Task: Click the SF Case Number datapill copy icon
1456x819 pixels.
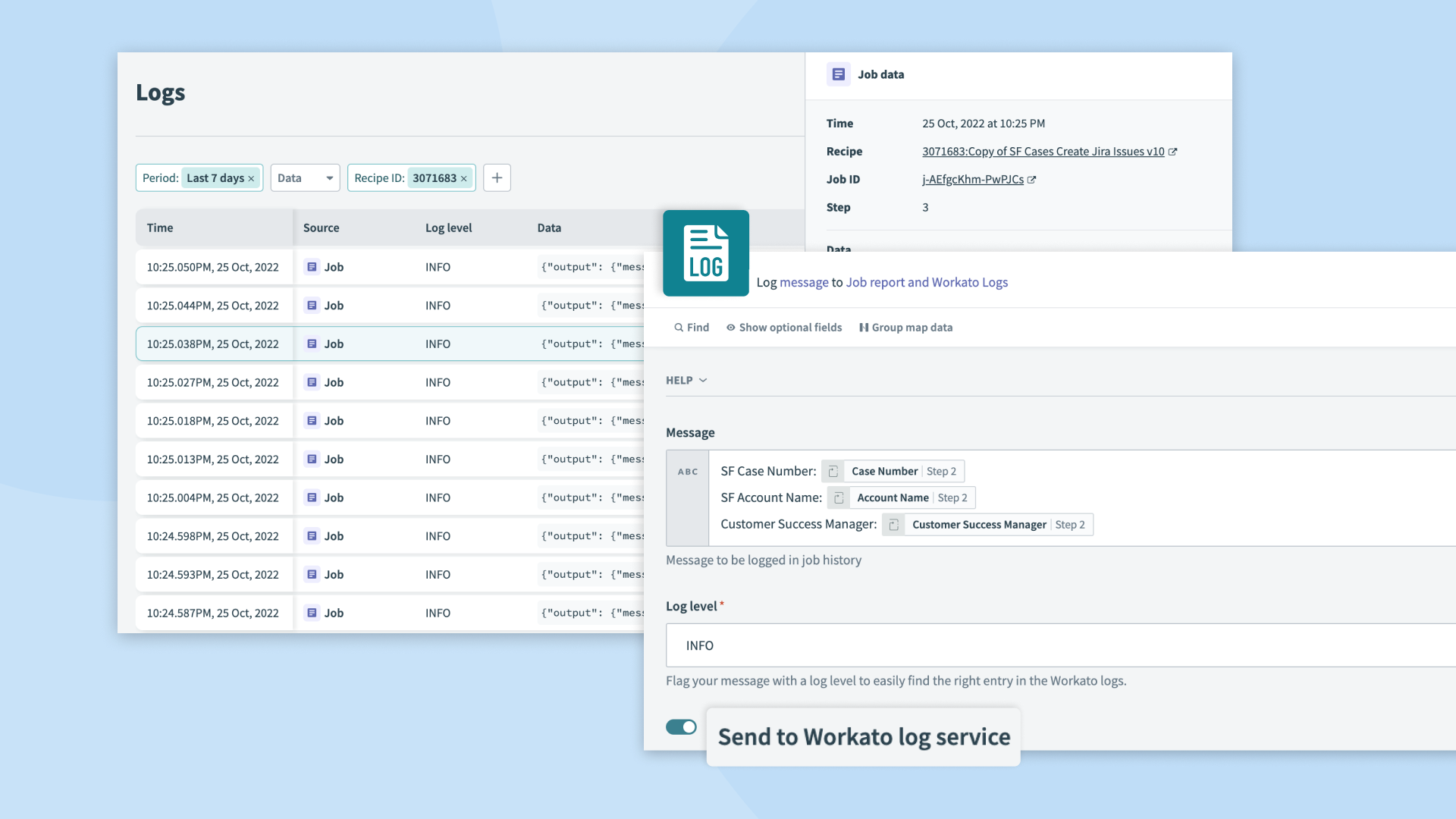Action: (x=833, y=471)
